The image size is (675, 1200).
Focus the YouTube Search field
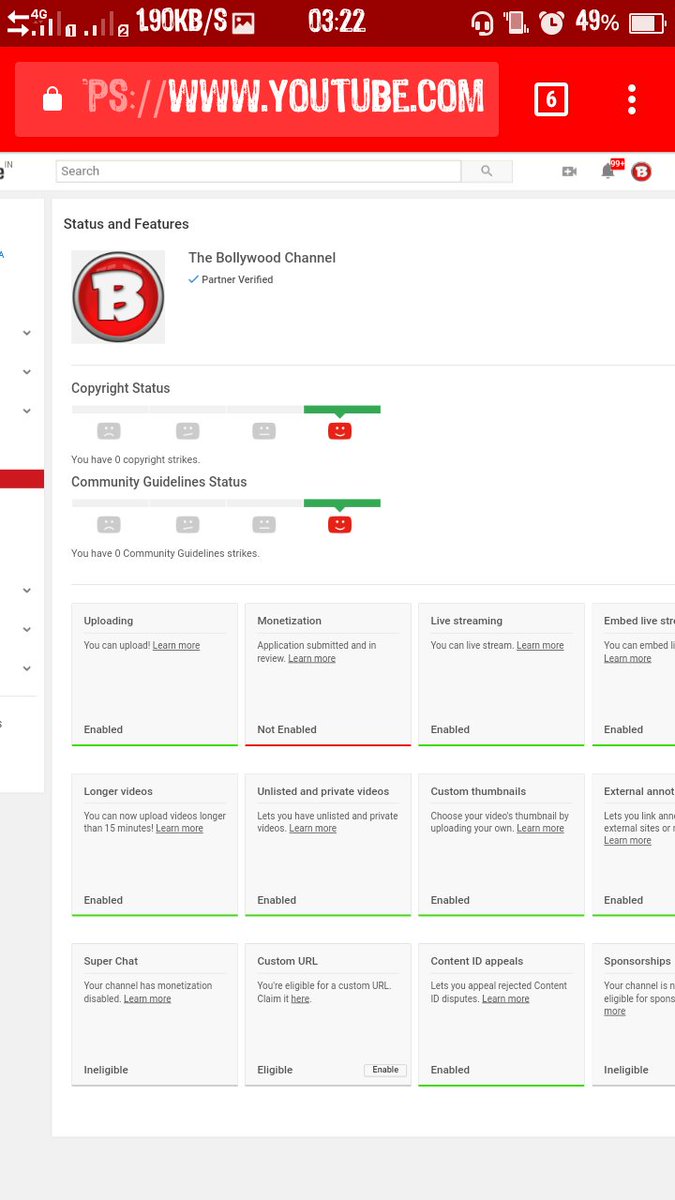pos(258,171)
